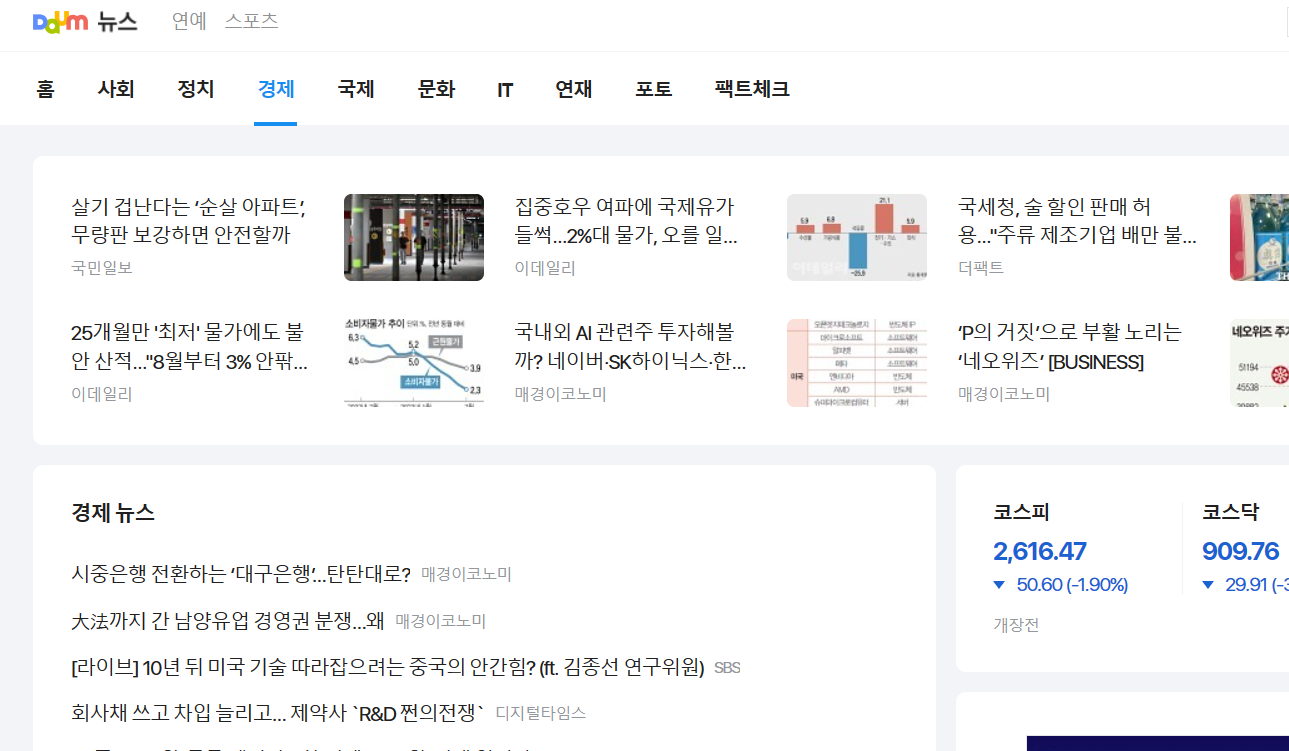
Task: Click the SBS source label
Action: (727, 667)
